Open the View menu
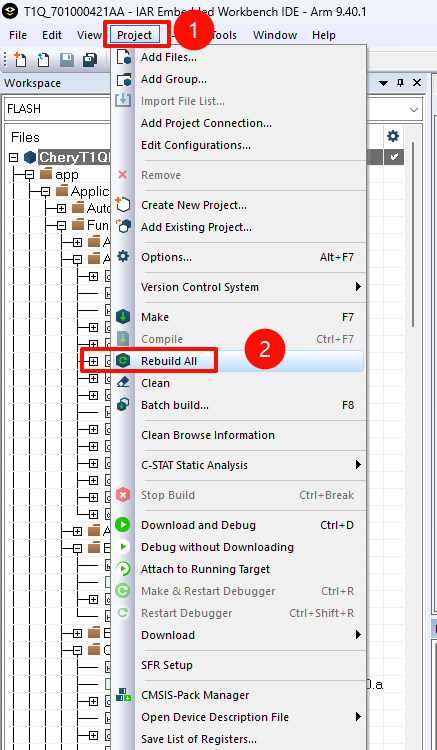 (x=89, y=35)
